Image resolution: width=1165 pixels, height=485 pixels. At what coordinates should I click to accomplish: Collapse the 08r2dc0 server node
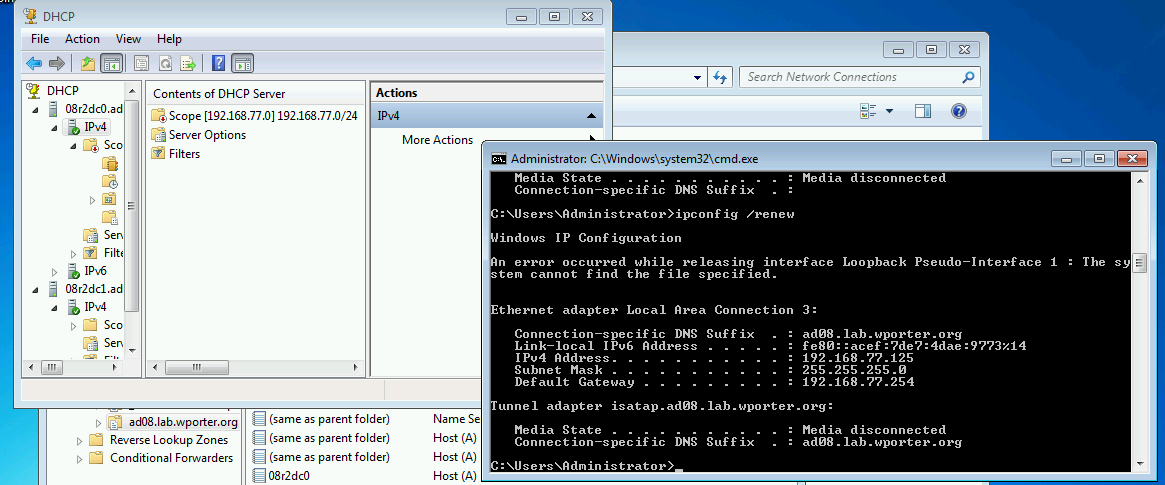click(x=36, y=110)
